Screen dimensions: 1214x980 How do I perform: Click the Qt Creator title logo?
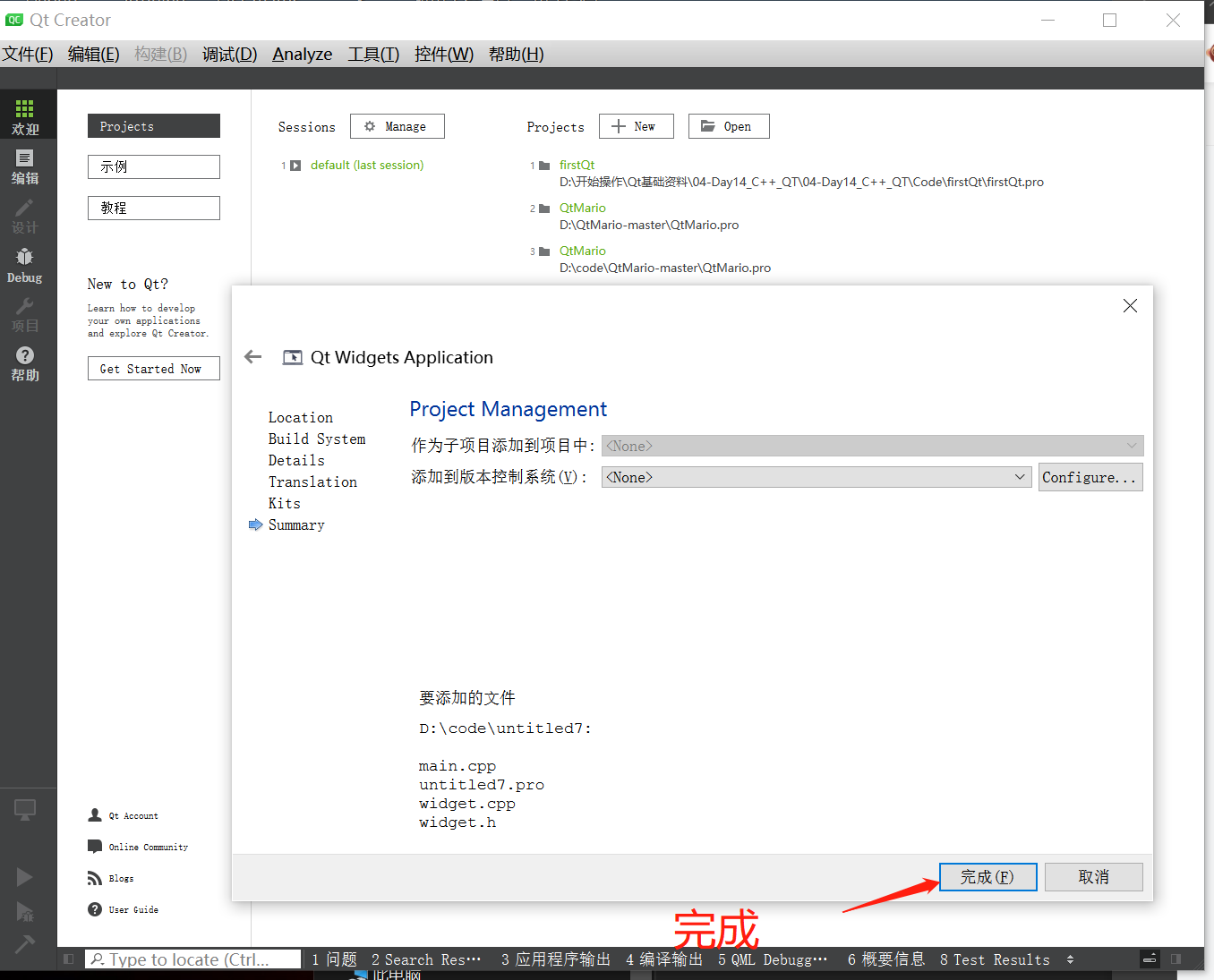pos(14,20)
